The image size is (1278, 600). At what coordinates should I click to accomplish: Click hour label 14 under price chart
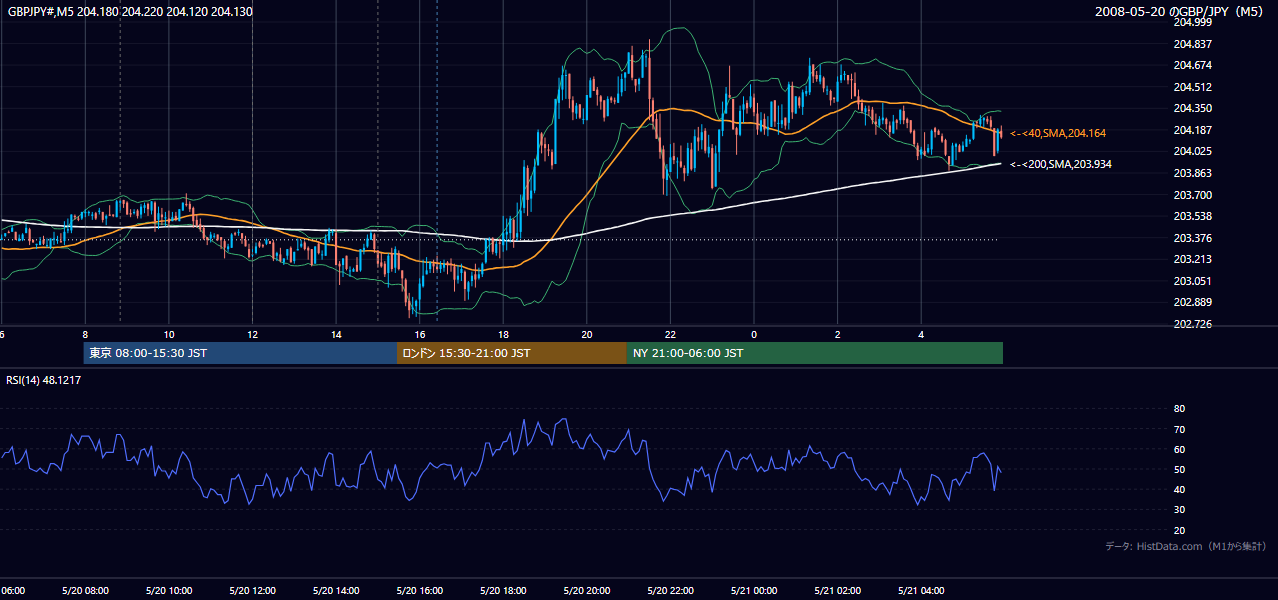[x=336, y=334]
